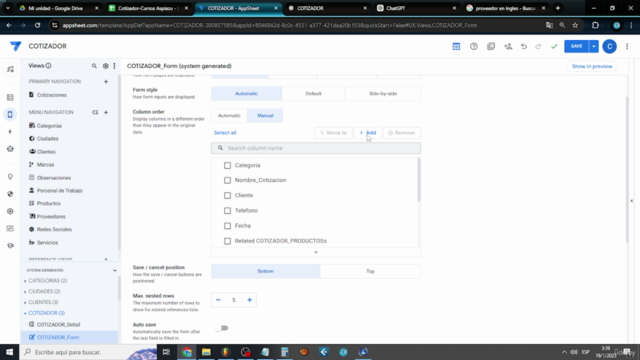This screenshot has height=360, width=640.
Task: Open browser tab list dropdown
Action: 8,8
